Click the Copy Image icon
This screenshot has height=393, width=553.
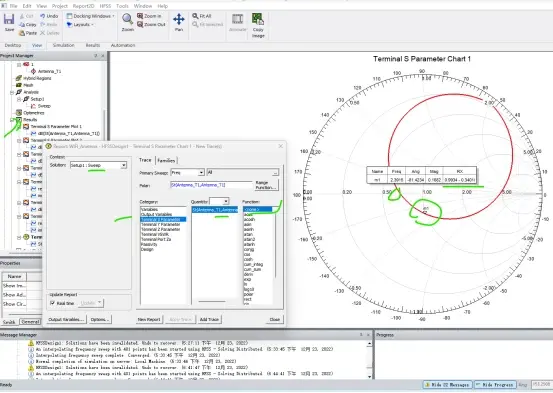coord(258,19)
